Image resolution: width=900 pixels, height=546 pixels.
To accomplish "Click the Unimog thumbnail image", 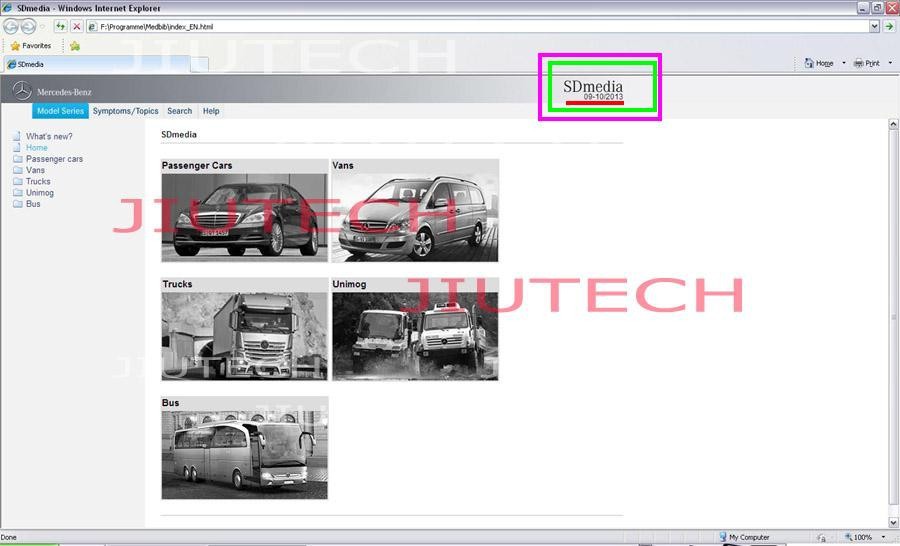I will 415,336.
